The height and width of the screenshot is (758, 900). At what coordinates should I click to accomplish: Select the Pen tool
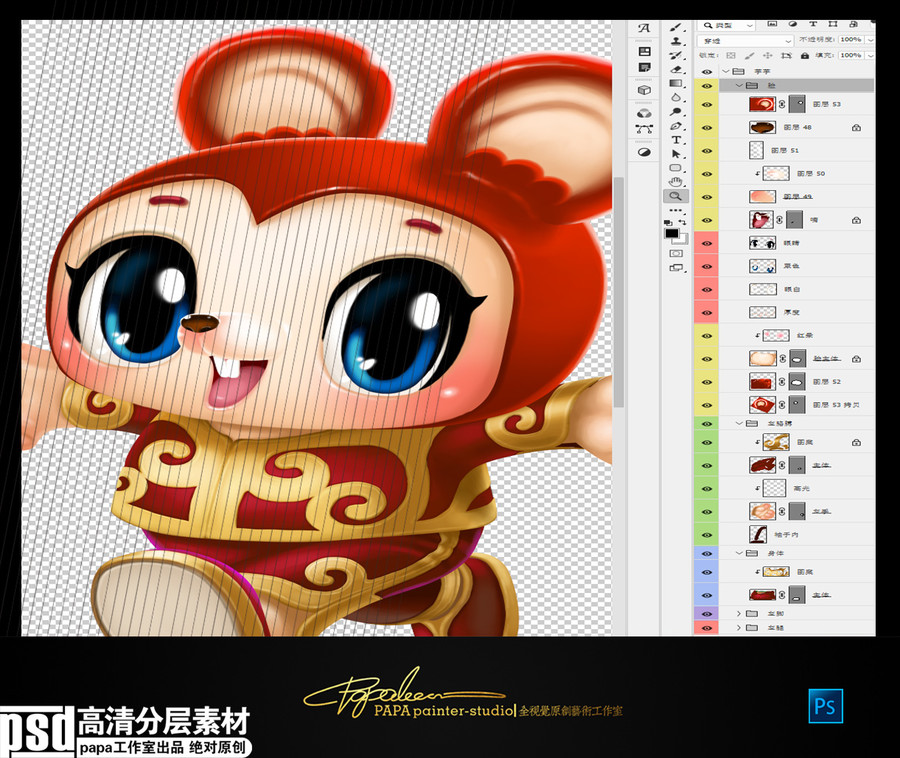pos(676,126)
